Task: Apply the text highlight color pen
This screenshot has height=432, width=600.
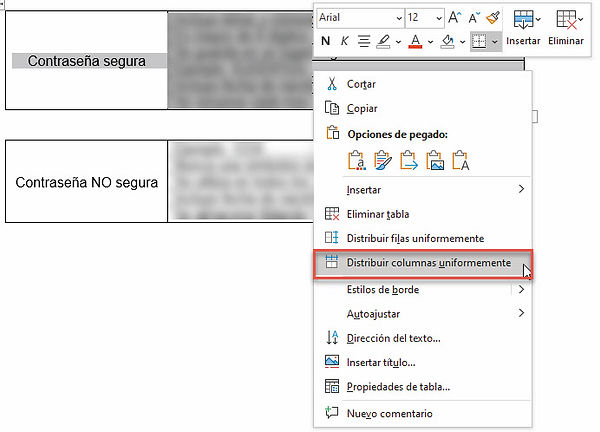Action: point(383,41)
